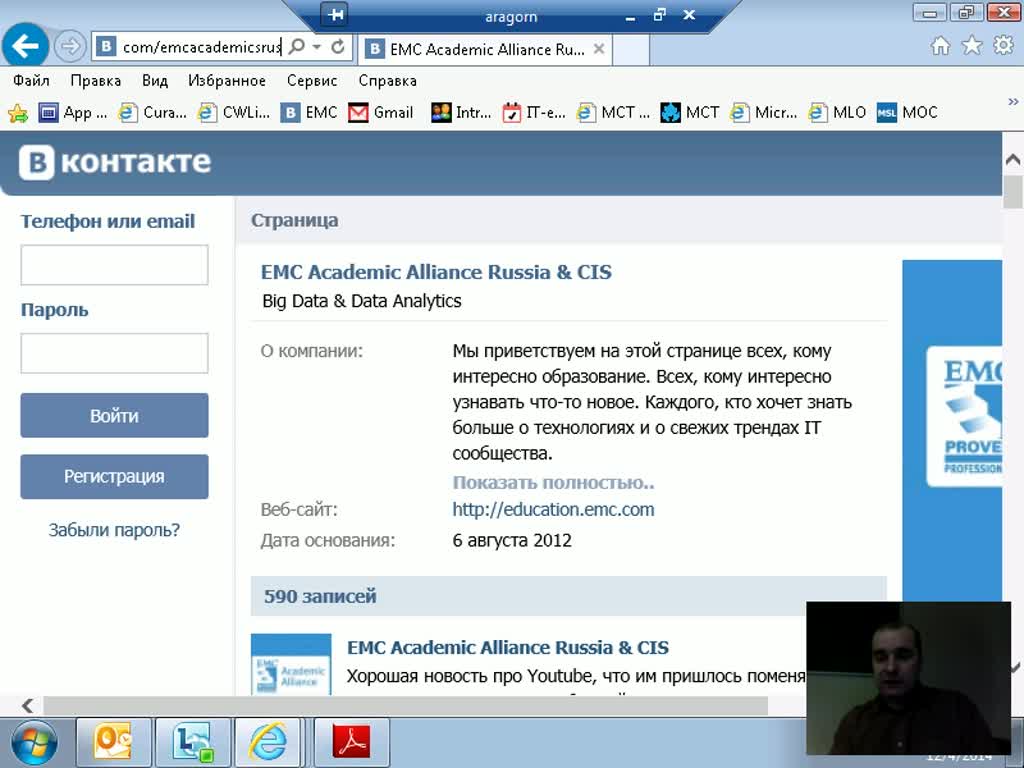Open the Избранное menu
This screenshot has height=768, width=1024.
[227, 80]
